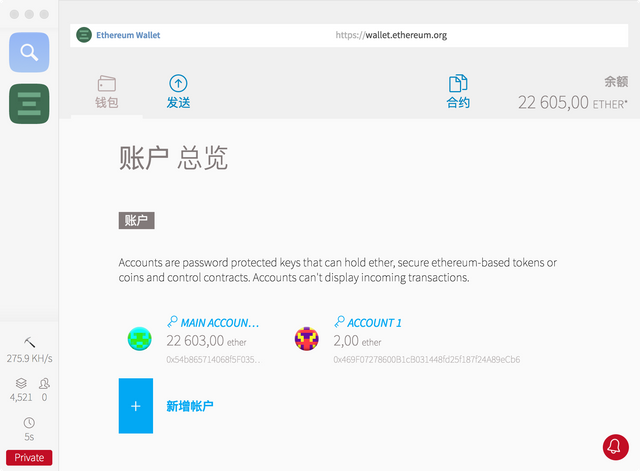Click the 新增帐户 add account label
640x471 pixels.
(x=190, y=406)
